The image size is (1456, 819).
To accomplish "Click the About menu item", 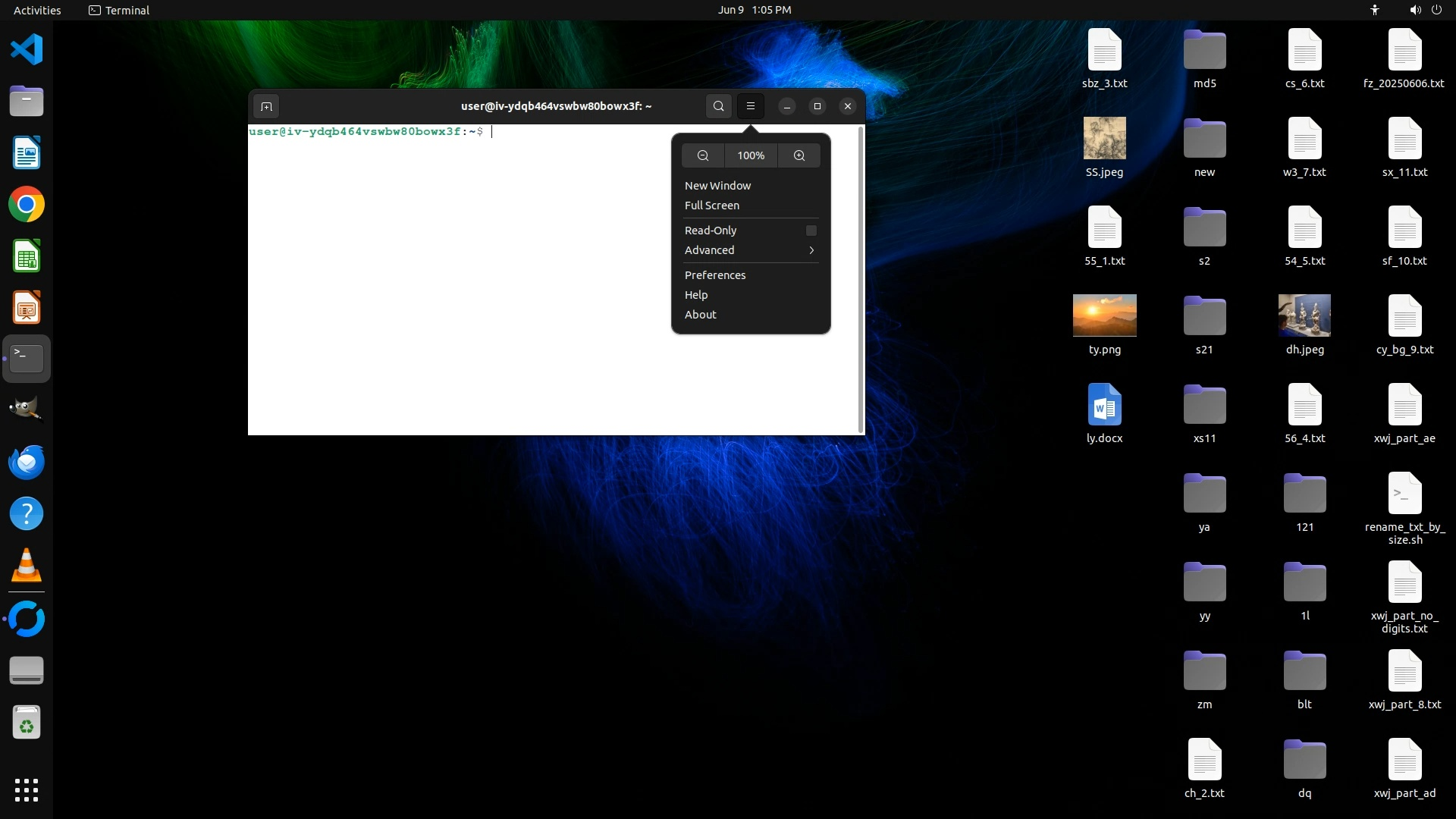I will pyautogui.click(x=700, y=315).
